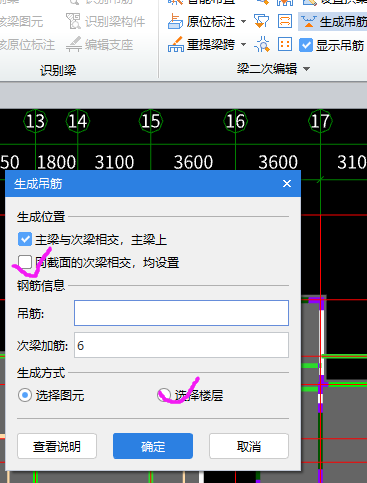The height and width of the screenshot is (483, 367).
Task: Click the 1800 dimension text
Action: pos(56,163)
